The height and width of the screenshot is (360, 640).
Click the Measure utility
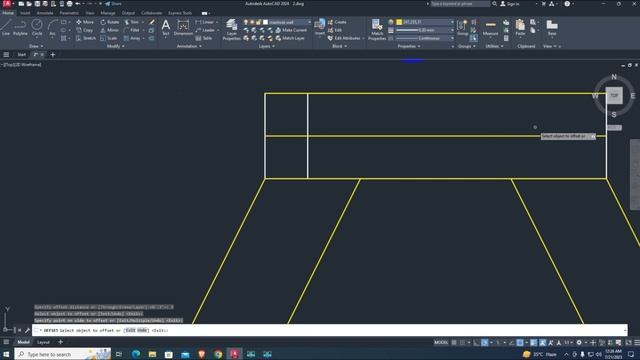pos(491,28)
